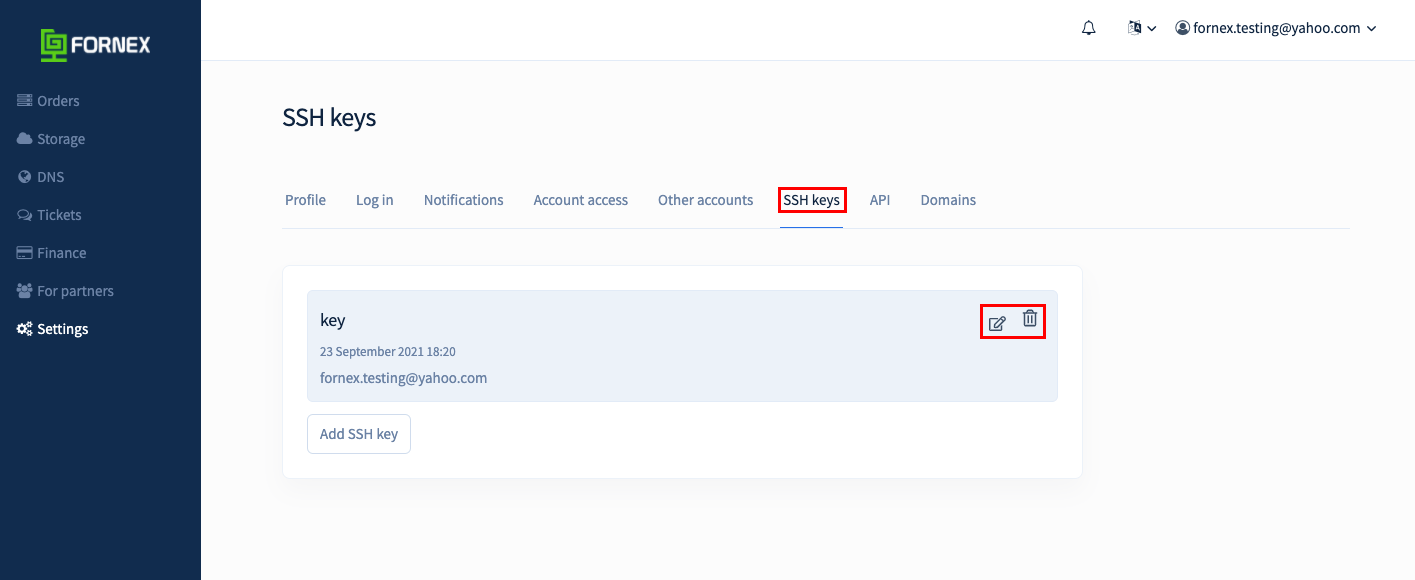Screen dimensions: 1415x580
Task: Click the Orders server icon
Action: [25, 101]
